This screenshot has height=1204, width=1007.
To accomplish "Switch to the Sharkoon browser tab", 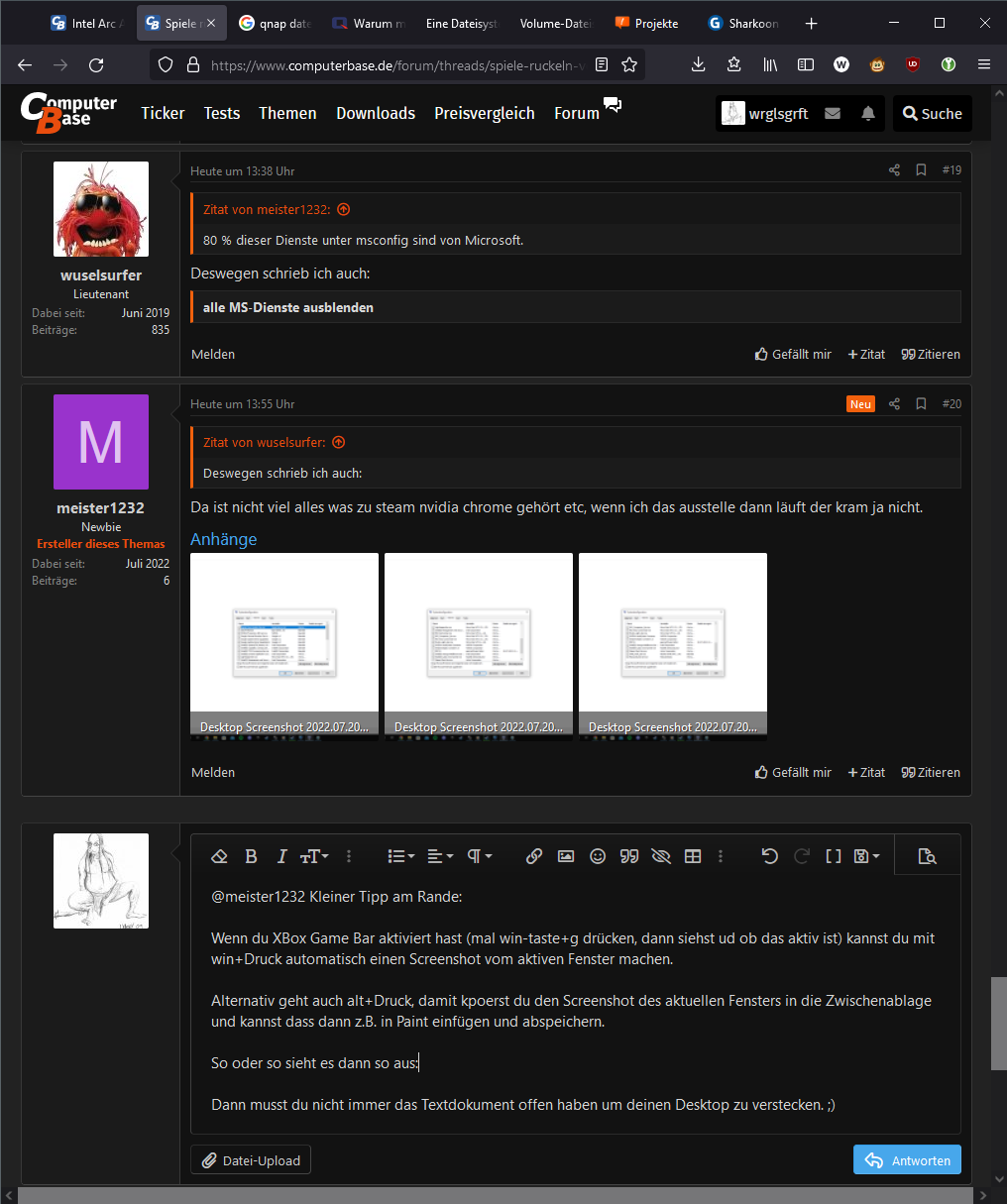I will [x=744, y=23].
